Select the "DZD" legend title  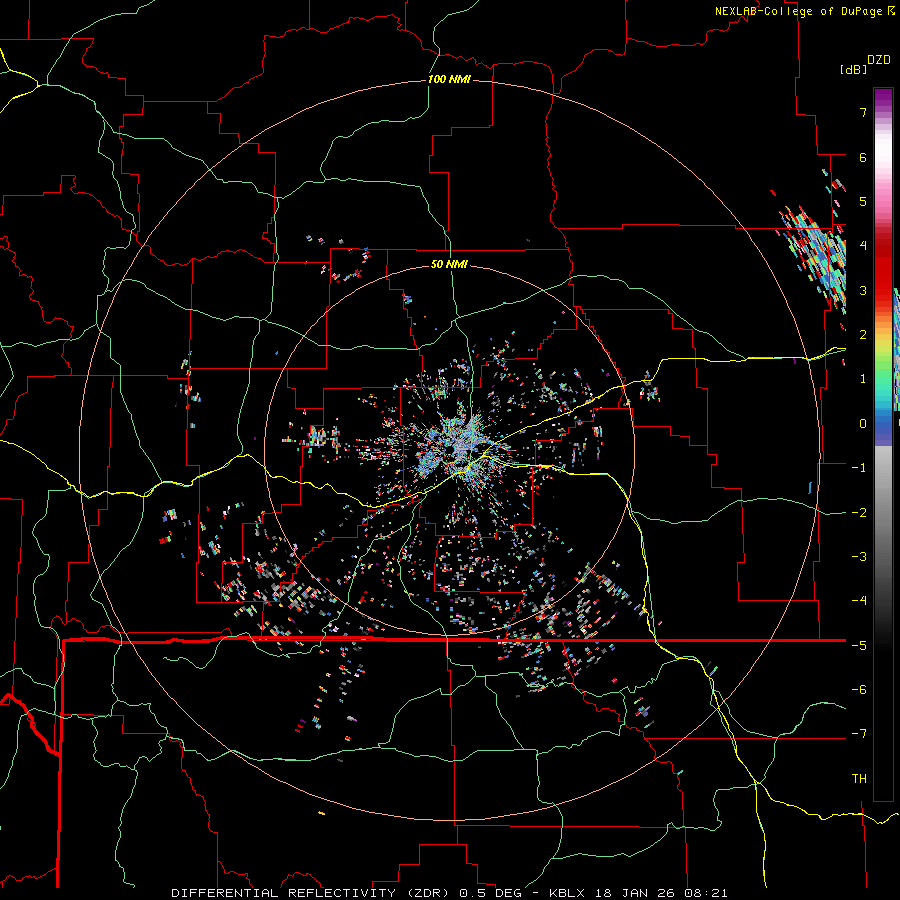point(879,60)
